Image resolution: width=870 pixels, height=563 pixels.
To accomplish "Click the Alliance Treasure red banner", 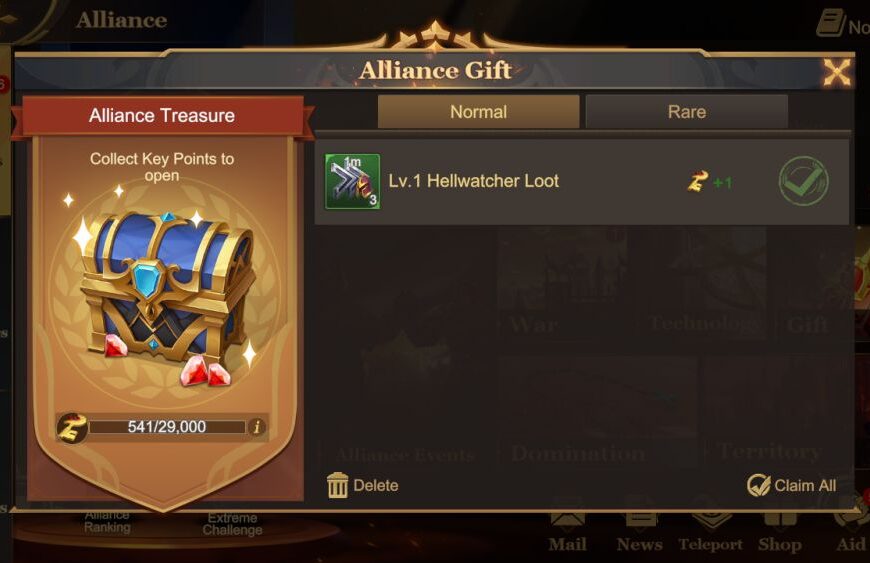I will pos(162,115).
